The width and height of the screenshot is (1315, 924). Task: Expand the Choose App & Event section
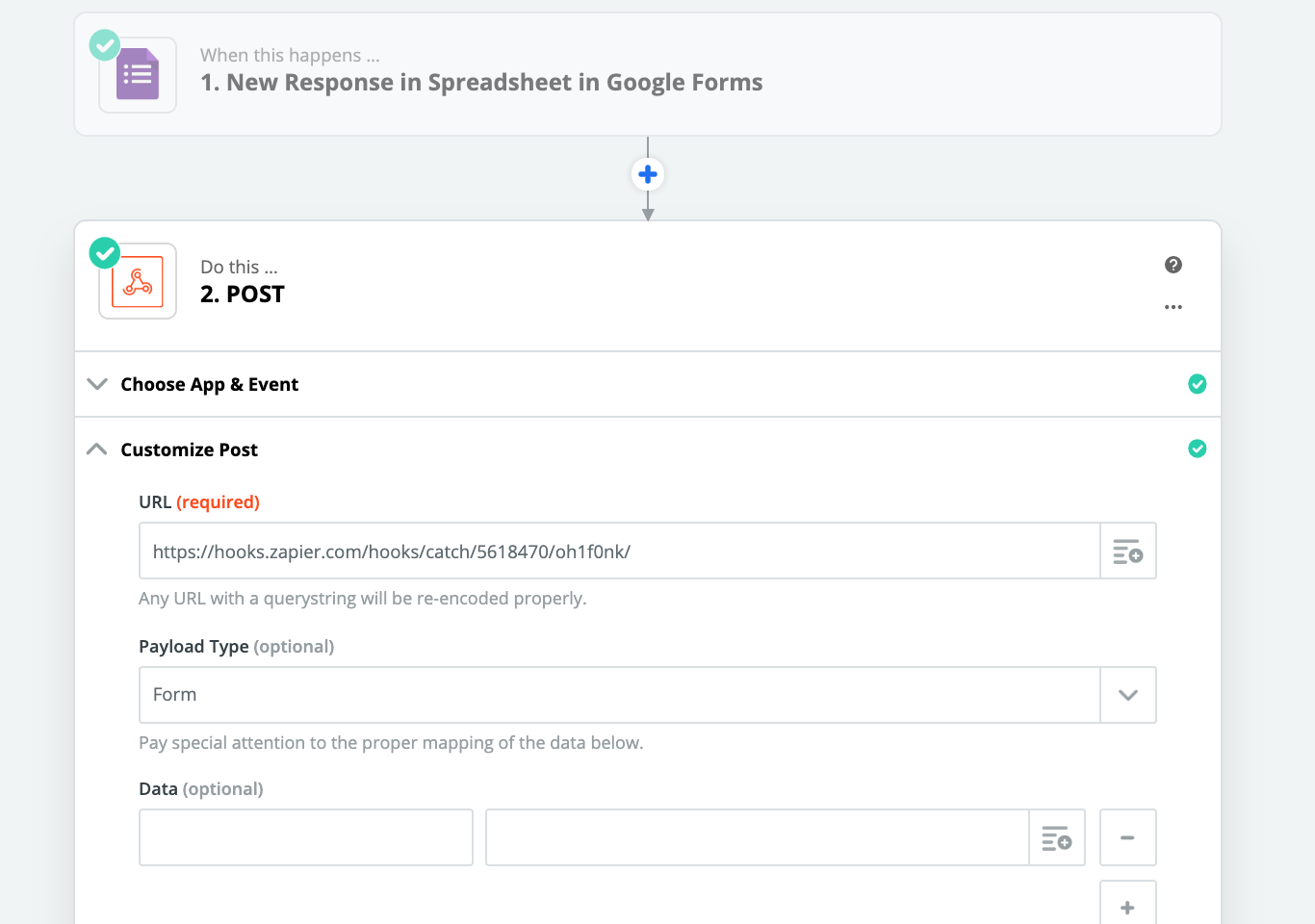(x=97, y=384)
